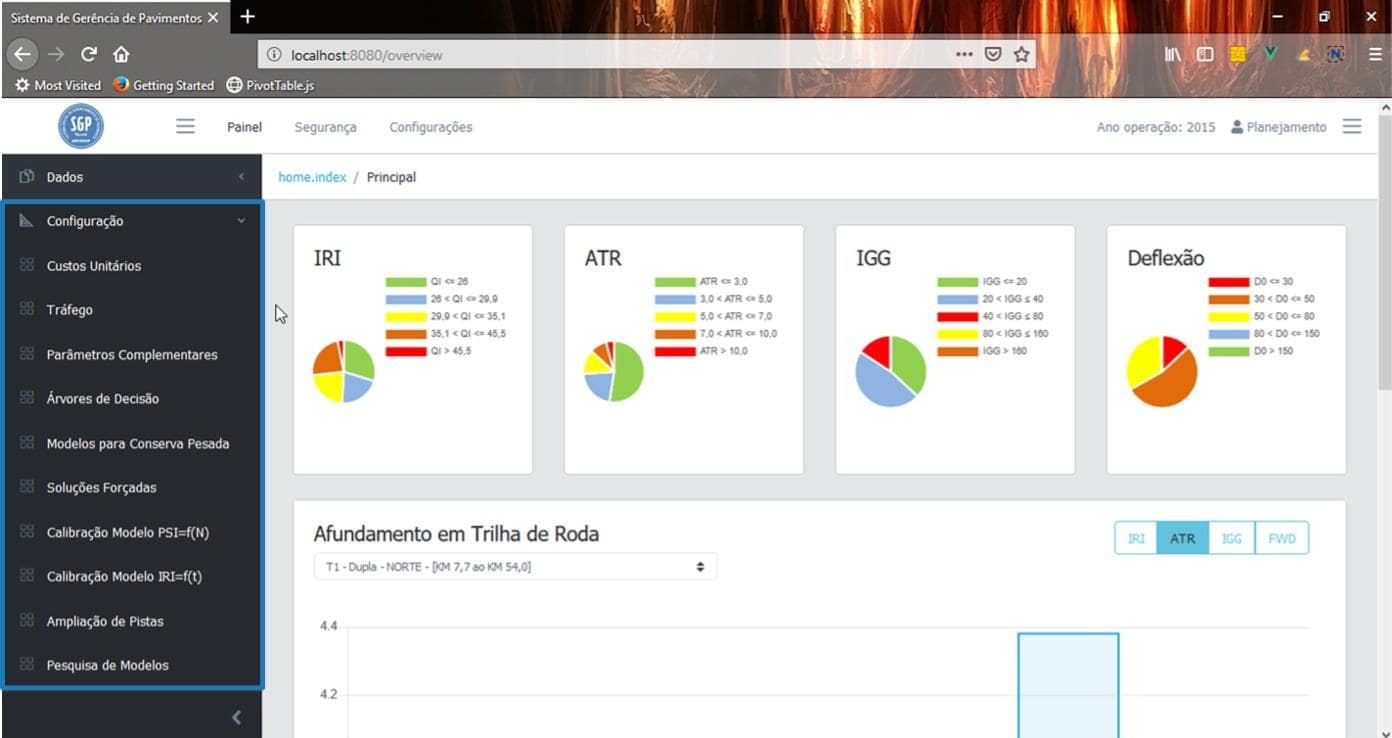
Task: Click green QI <= 26 legend swatch
Action: [405, 282]
